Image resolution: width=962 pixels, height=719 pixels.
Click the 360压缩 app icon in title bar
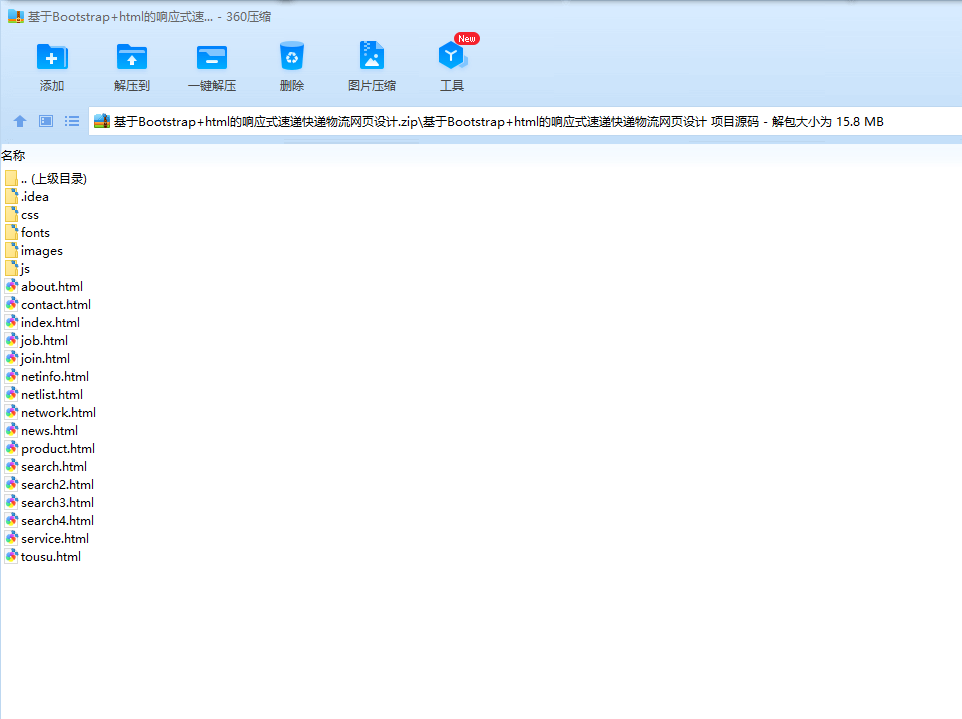[15, 16]
